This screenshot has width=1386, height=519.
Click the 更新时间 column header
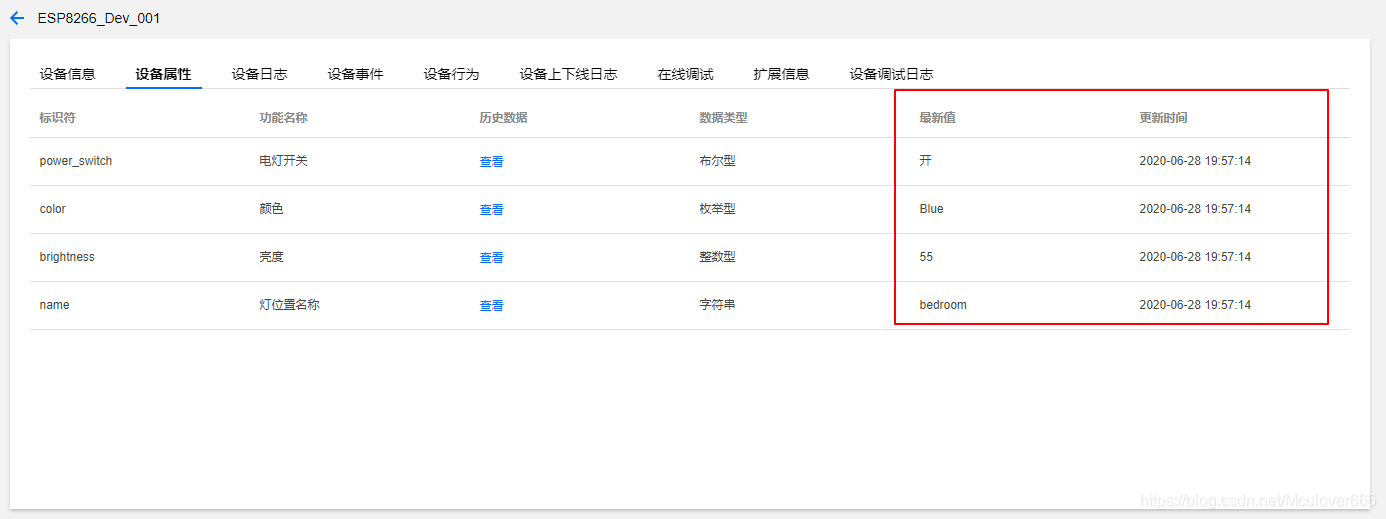point(1163,117)
